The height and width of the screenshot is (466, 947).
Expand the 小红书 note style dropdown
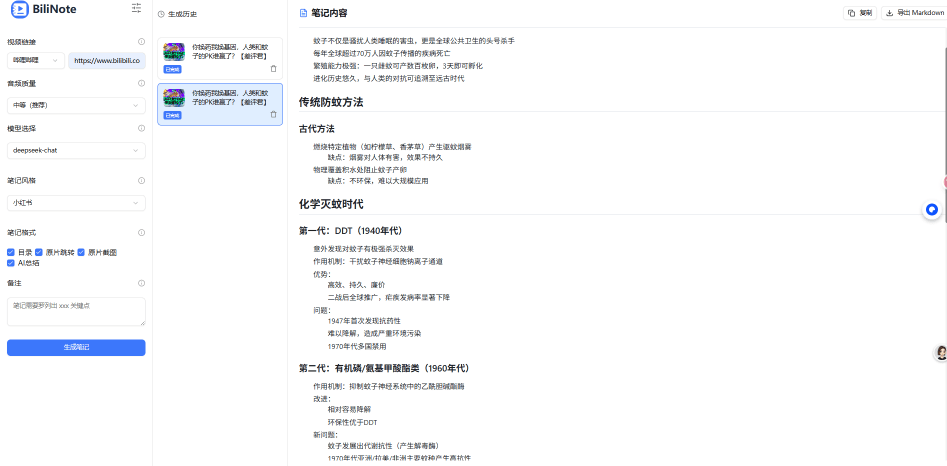coord(76,202)
